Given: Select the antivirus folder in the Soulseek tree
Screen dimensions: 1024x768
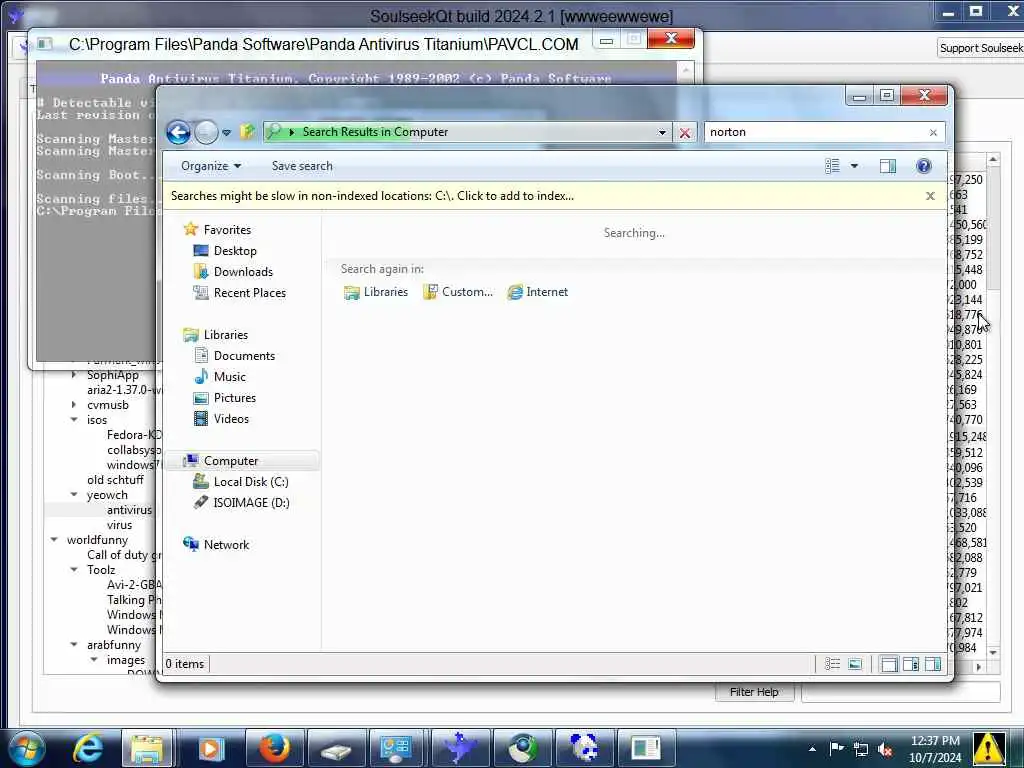Looking at the screenshot, I should [129, 510].
